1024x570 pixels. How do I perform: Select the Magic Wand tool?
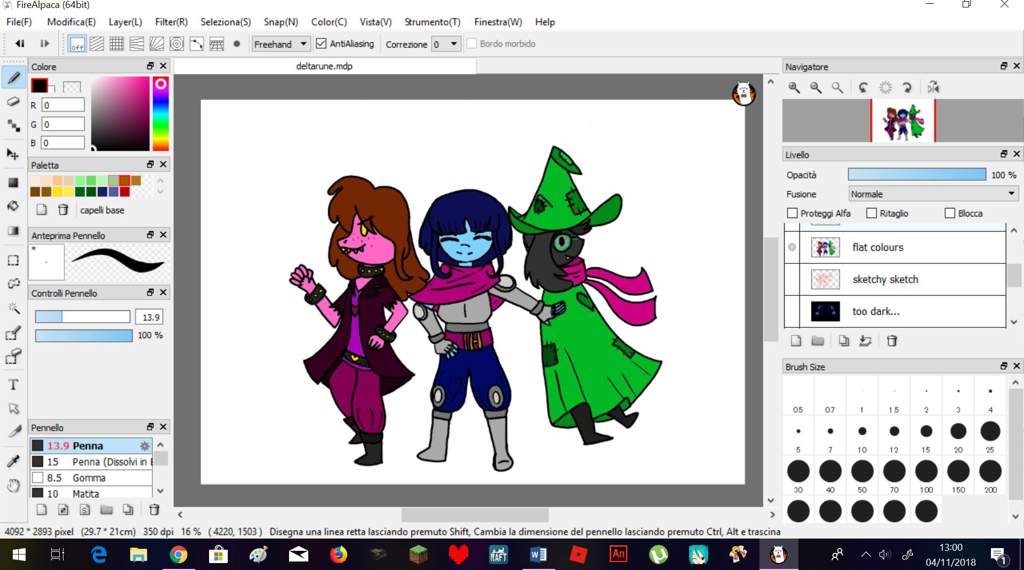coord(13,308)
